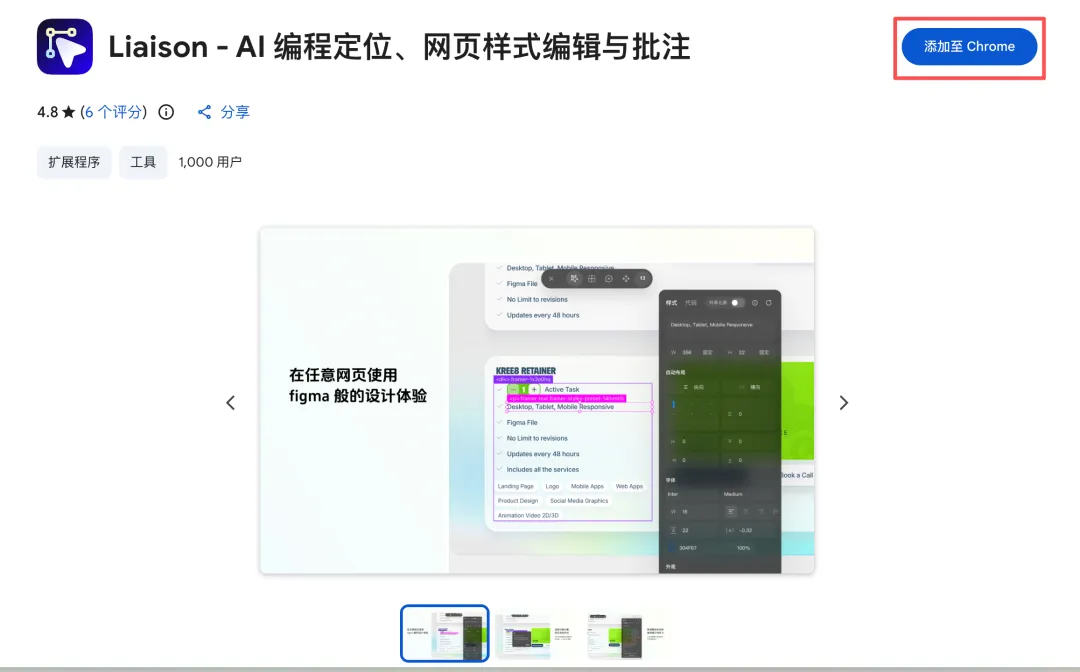Click the 1,000 用户 user count text
The width and height of the screenshot is (1080, 672).
point(210,162)
